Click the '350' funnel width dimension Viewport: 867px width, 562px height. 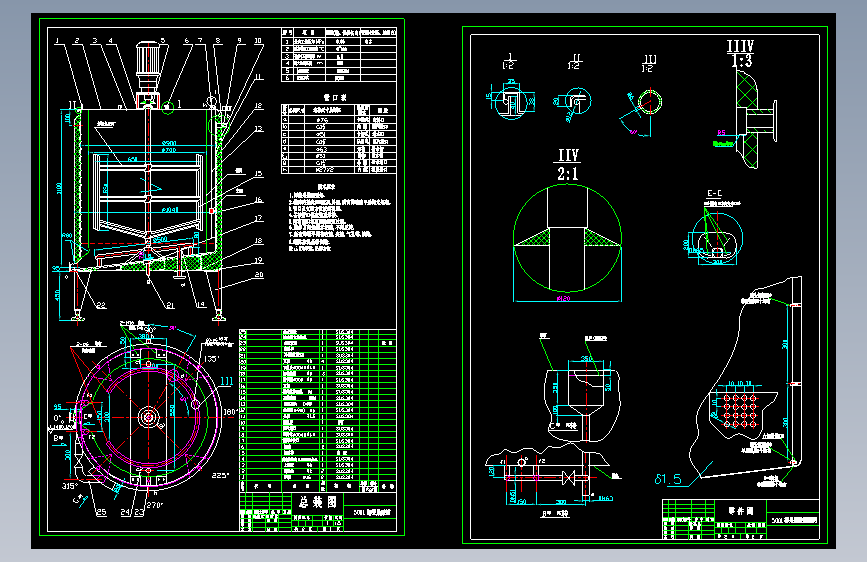click(587, 358)
